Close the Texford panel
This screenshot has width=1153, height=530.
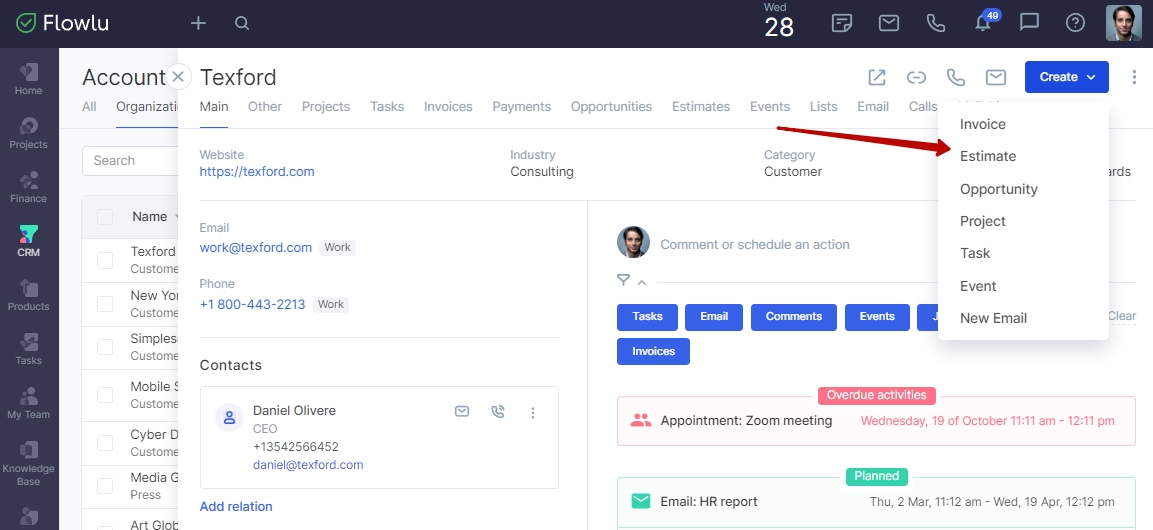178,76
